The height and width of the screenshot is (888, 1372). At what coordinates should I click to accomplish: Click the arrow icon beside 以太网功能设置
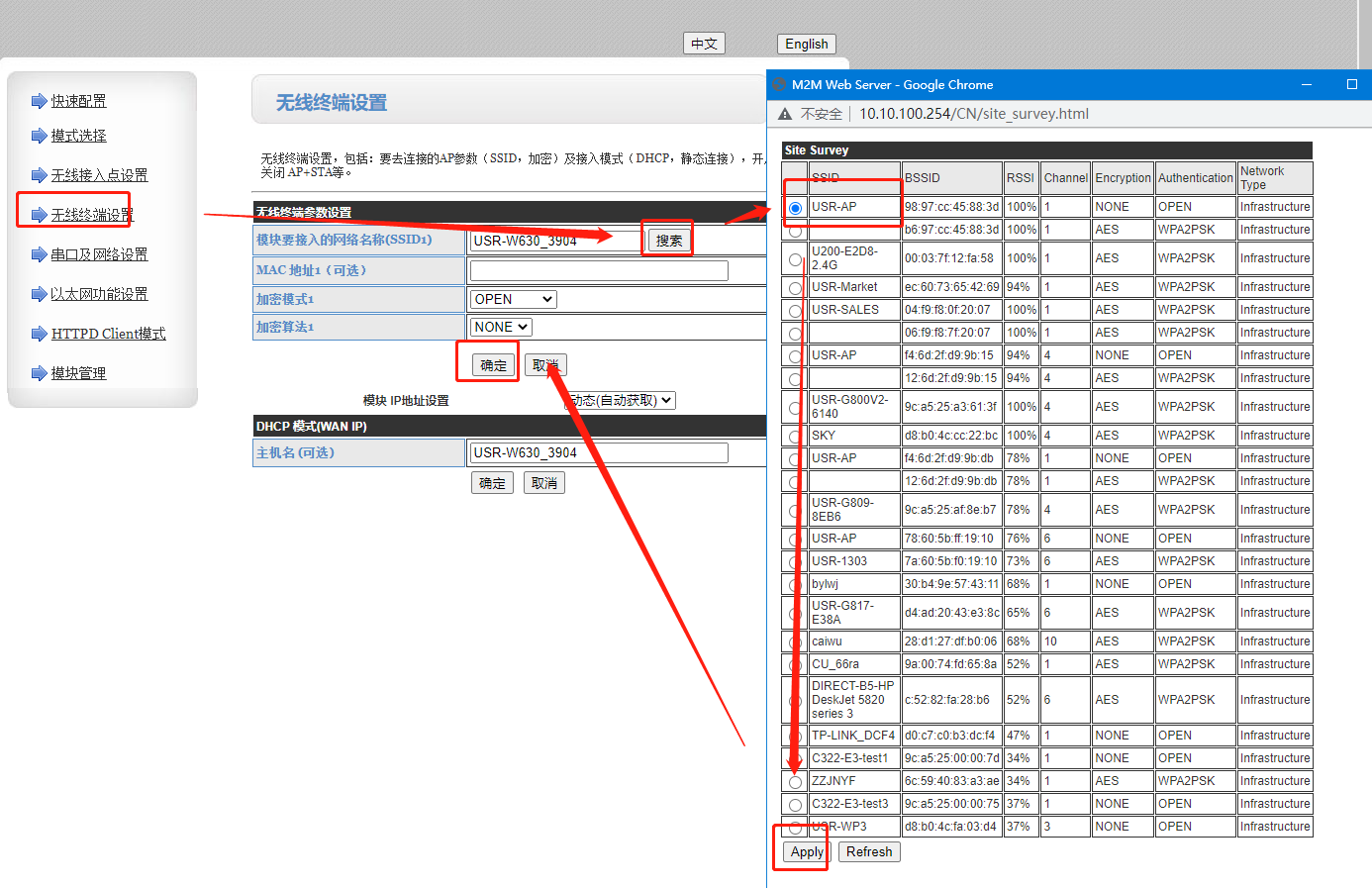point(40,294)
